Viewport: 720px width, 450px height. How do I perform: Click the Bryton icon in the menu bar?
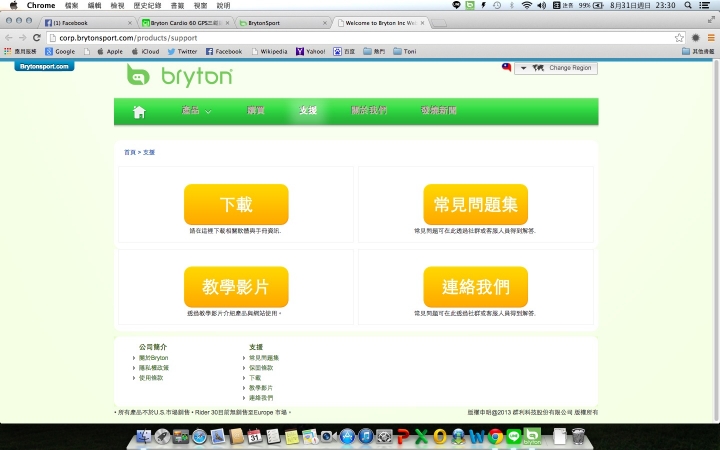(x=470, y=6)
